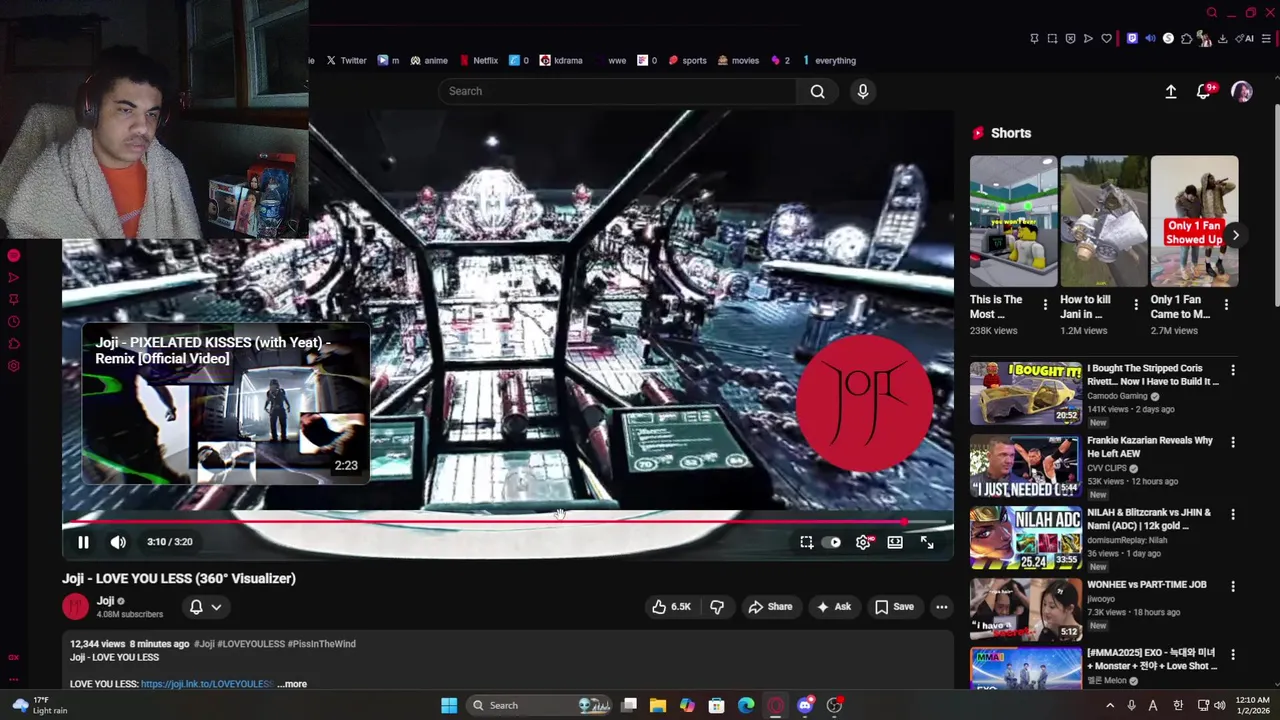Click the Opera toolbar snapshot icon

click(x=1052, y=39)
